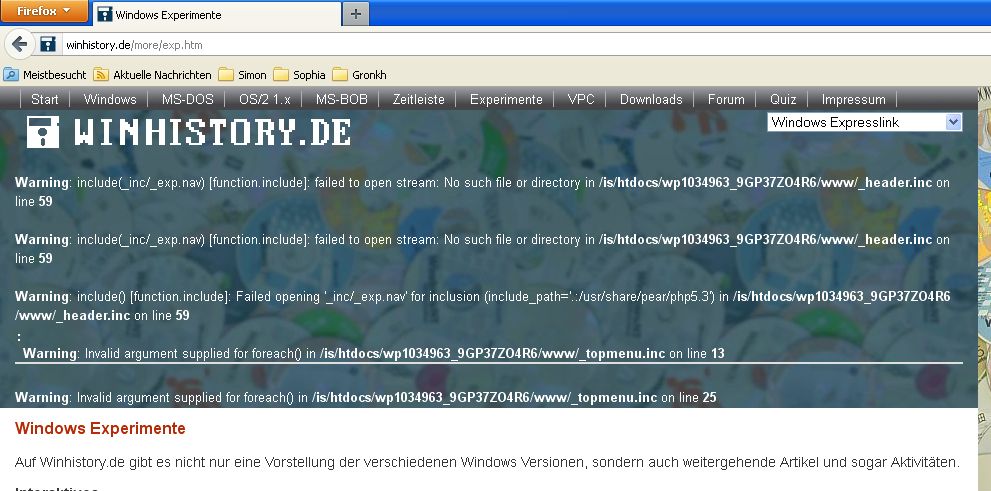Click the URL address bar field
The height and width of the screenshot is (491, 991).
click(500, 45)
